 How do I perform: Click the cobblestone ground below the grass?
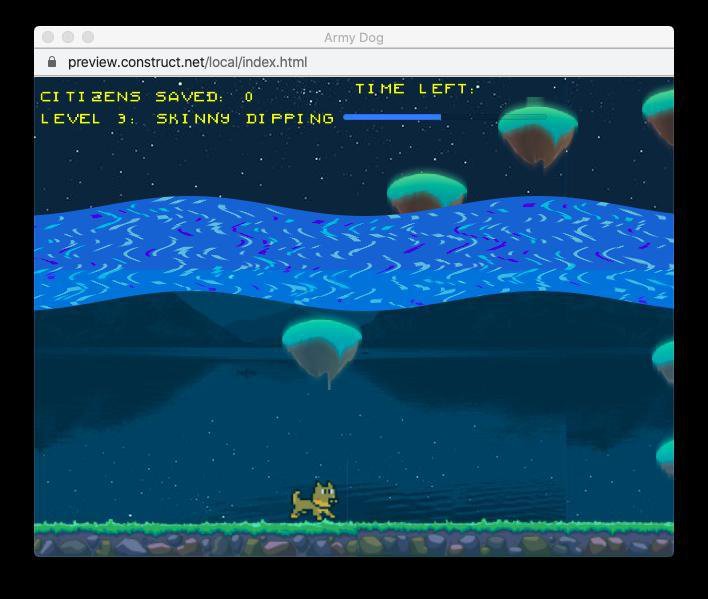tap(354, 545)
